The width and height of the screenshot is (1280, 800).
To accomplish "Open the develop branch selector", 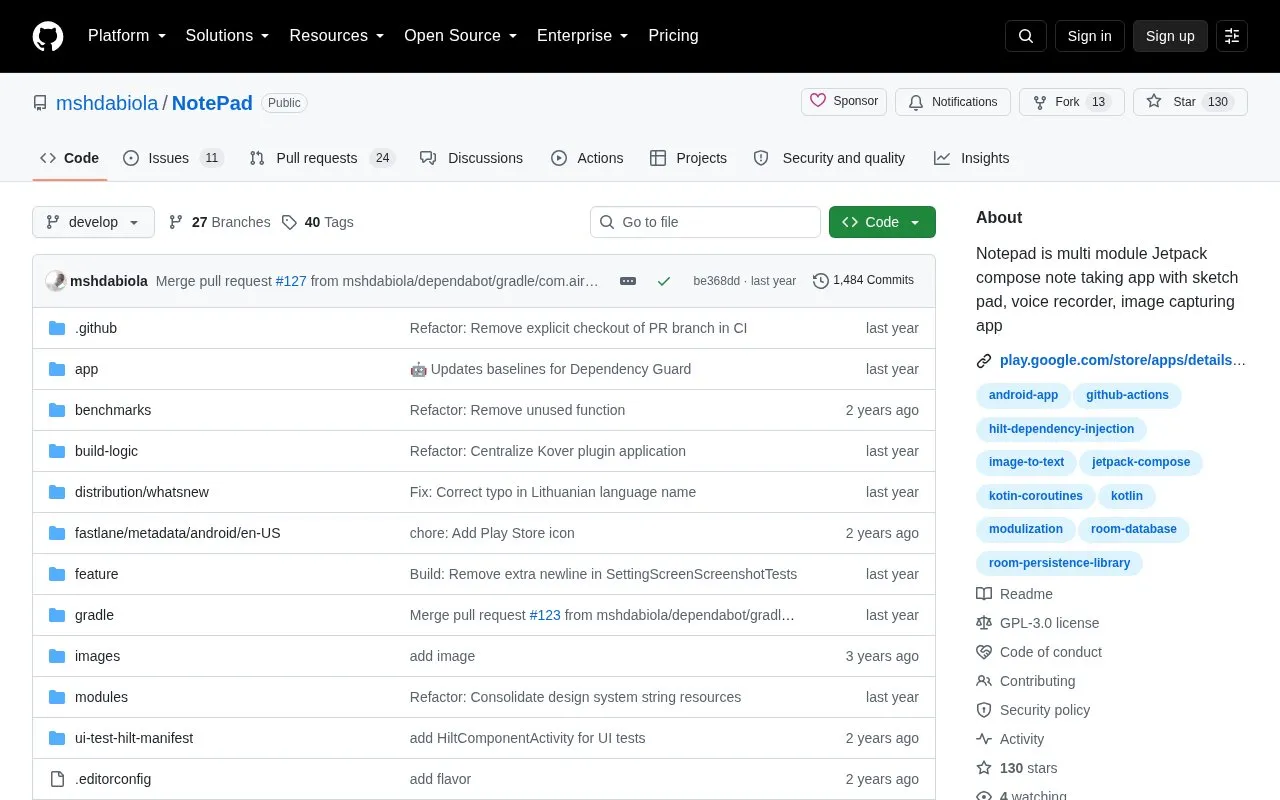I will [x=94, y=222].
